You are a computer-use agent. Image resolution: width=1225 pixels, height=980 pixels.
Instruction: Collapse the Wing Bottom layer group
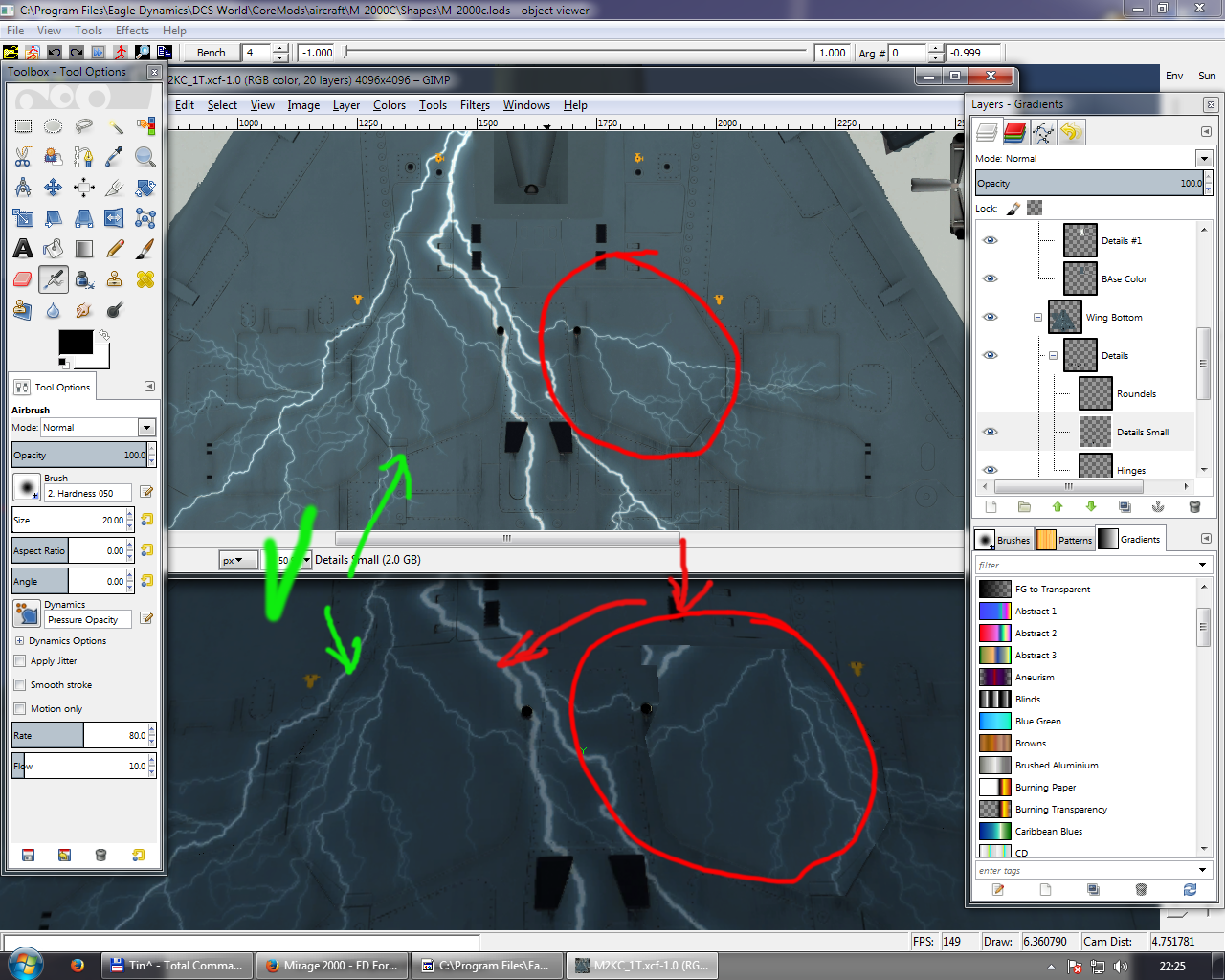[1037, 317]
